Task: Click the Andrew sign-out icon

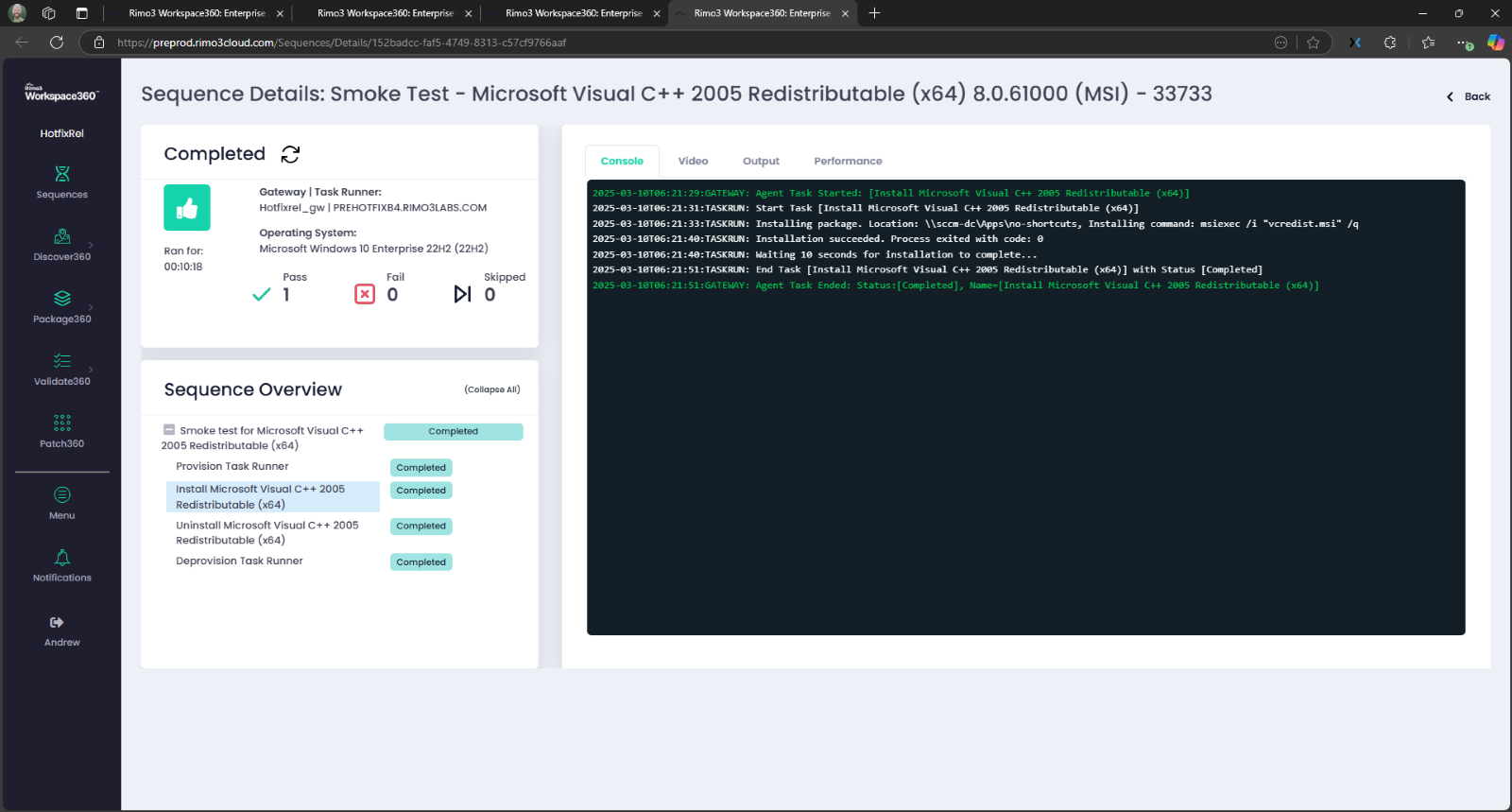Action: tap(57, 623)
